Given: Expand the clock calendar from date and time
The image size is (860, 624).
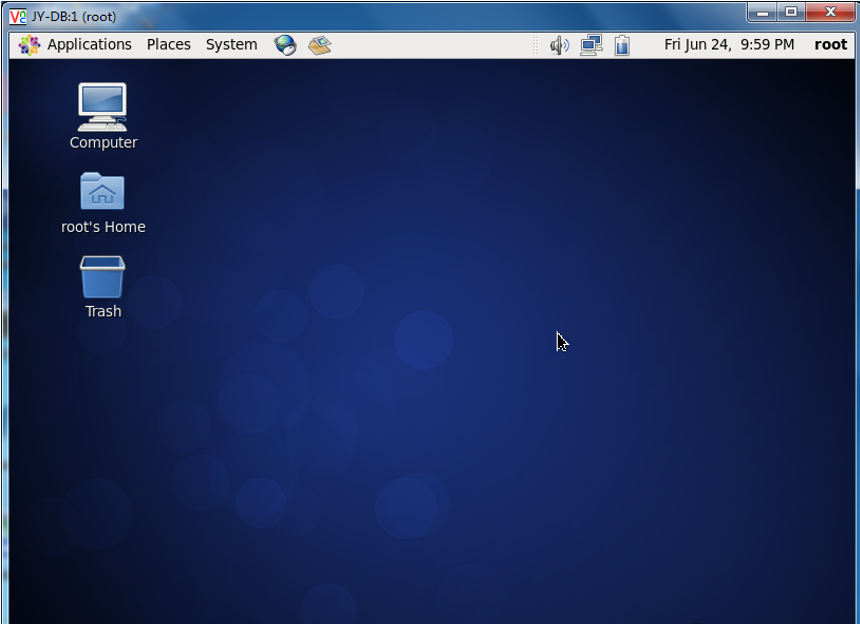Looking at the screenshot, I should tap(729, 45).
